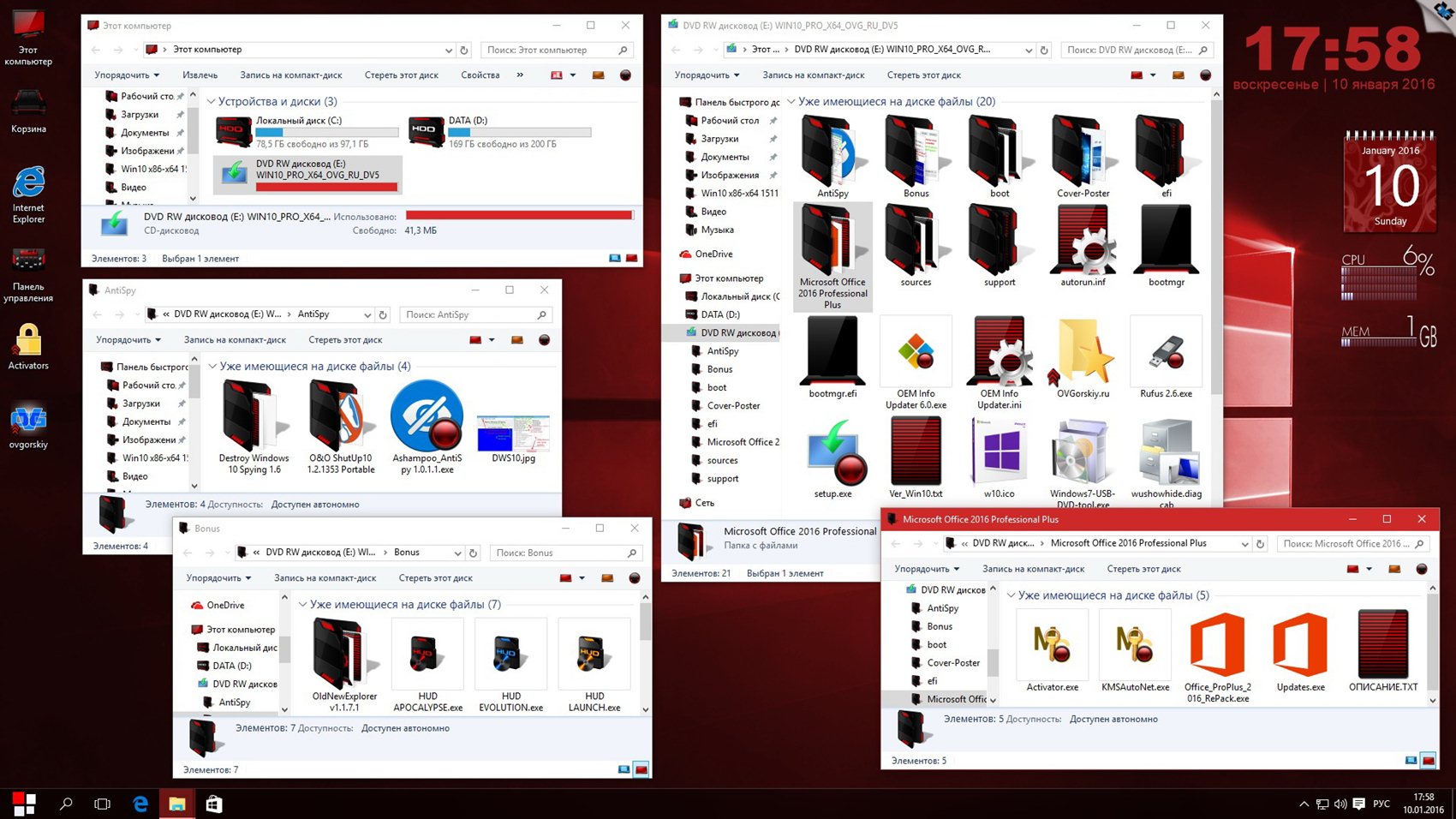Open the Rufus 2.6.exe file icon
This screenshot has height=819, width=1456.
[1165, 355]
